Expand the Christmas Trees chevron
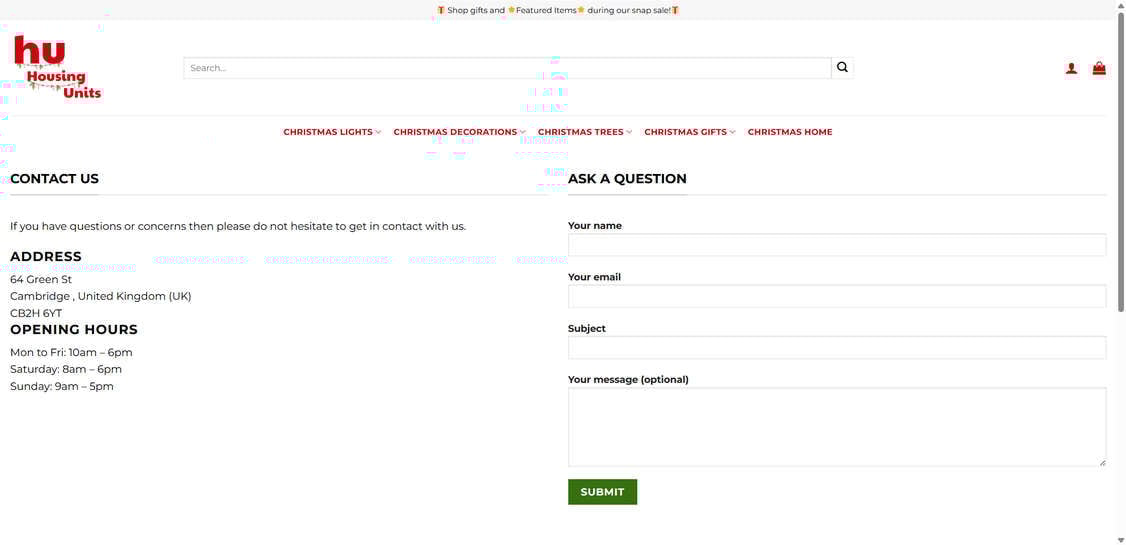1126x545 pixels. point(629,132)
